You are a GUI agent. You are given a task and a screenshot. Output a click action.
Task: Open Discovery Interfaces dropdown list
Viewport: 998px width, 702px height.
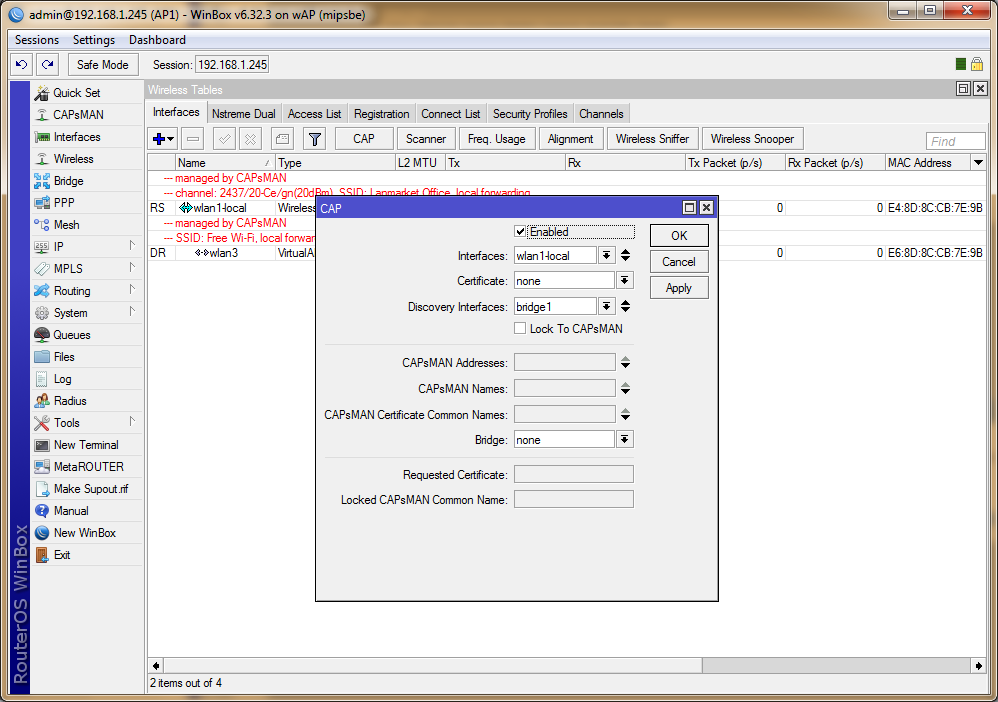tap(606, 306)
